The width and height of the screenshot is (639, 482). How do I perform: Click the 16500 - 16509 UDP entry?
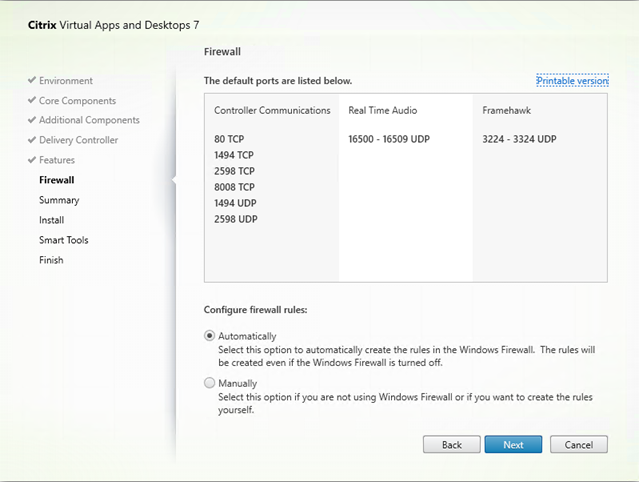click(x=389, y=139)
